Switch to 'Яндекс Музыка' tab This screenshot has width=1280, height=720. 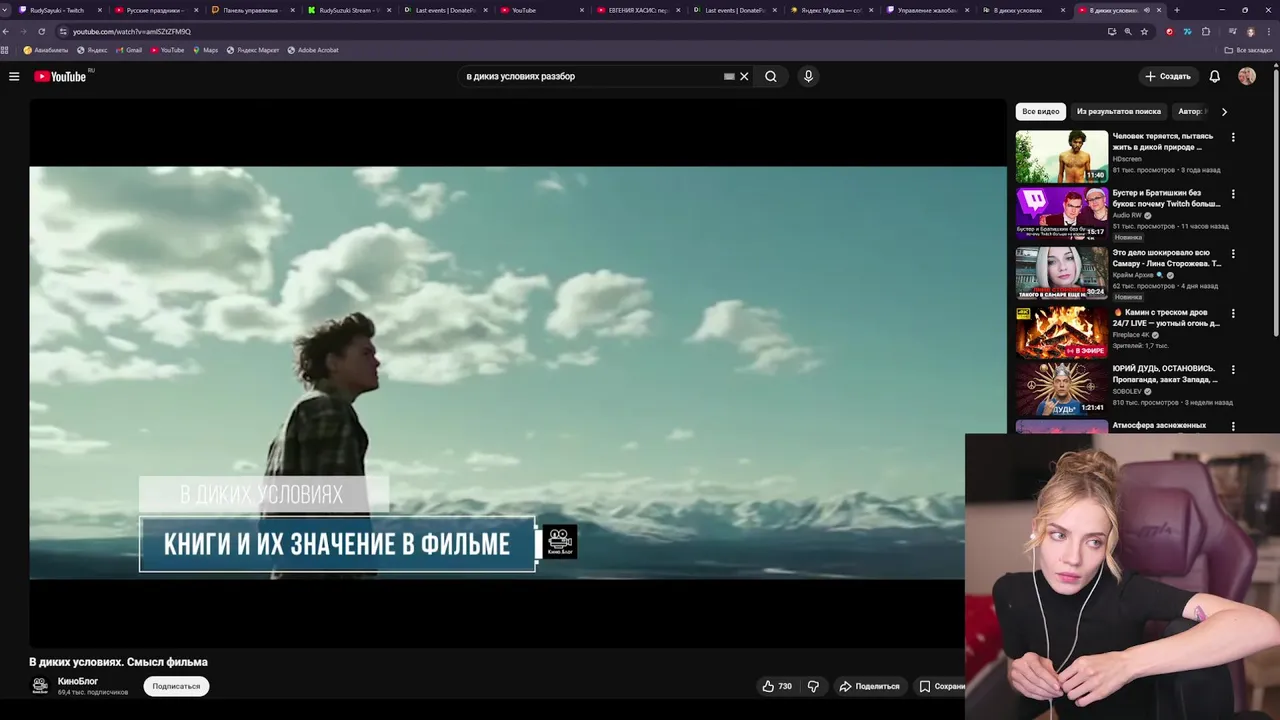(831, 10)
